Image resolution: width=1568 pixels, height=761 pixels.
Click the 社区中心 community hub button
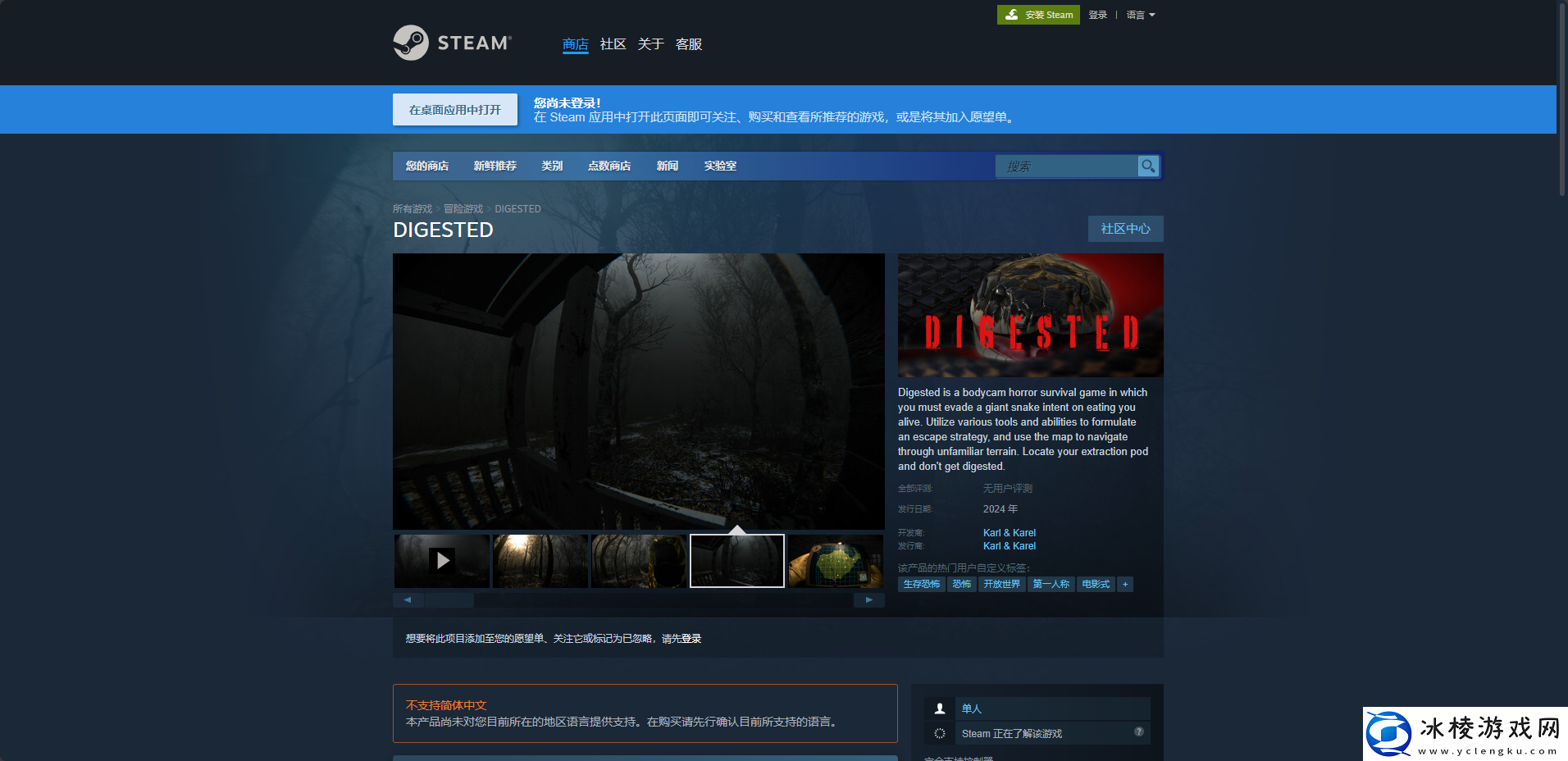[x=1125, y=229]
